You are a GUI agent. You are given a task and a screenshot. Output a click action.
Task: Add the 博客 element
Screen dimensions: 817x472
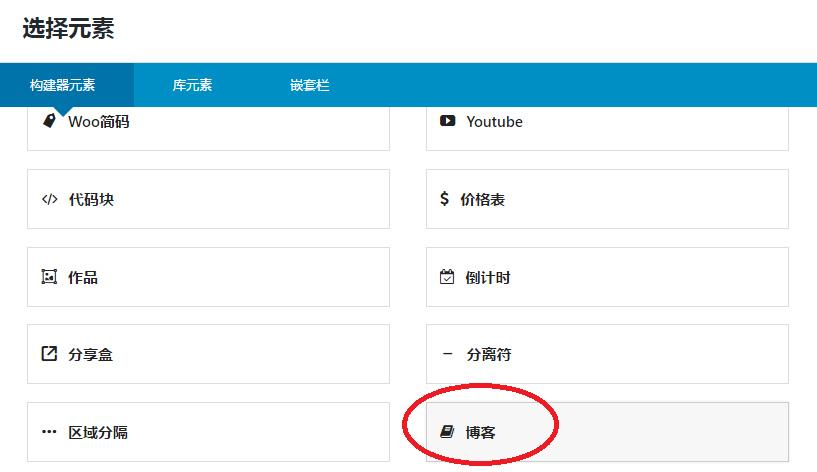coord(607,432)
